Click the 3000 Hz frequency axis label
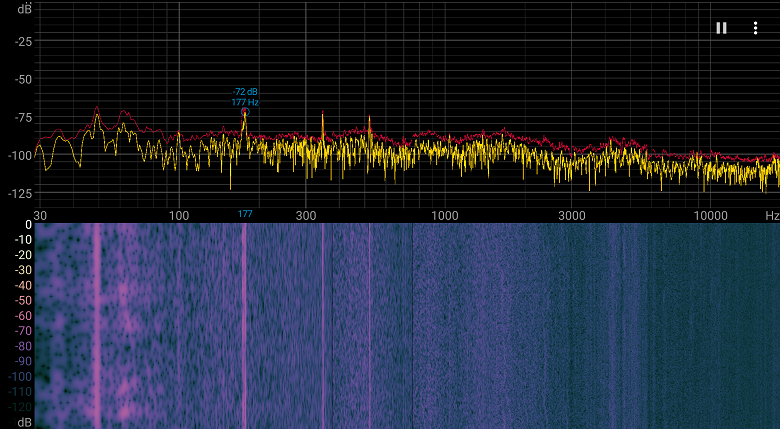 (x=572, y=215)
